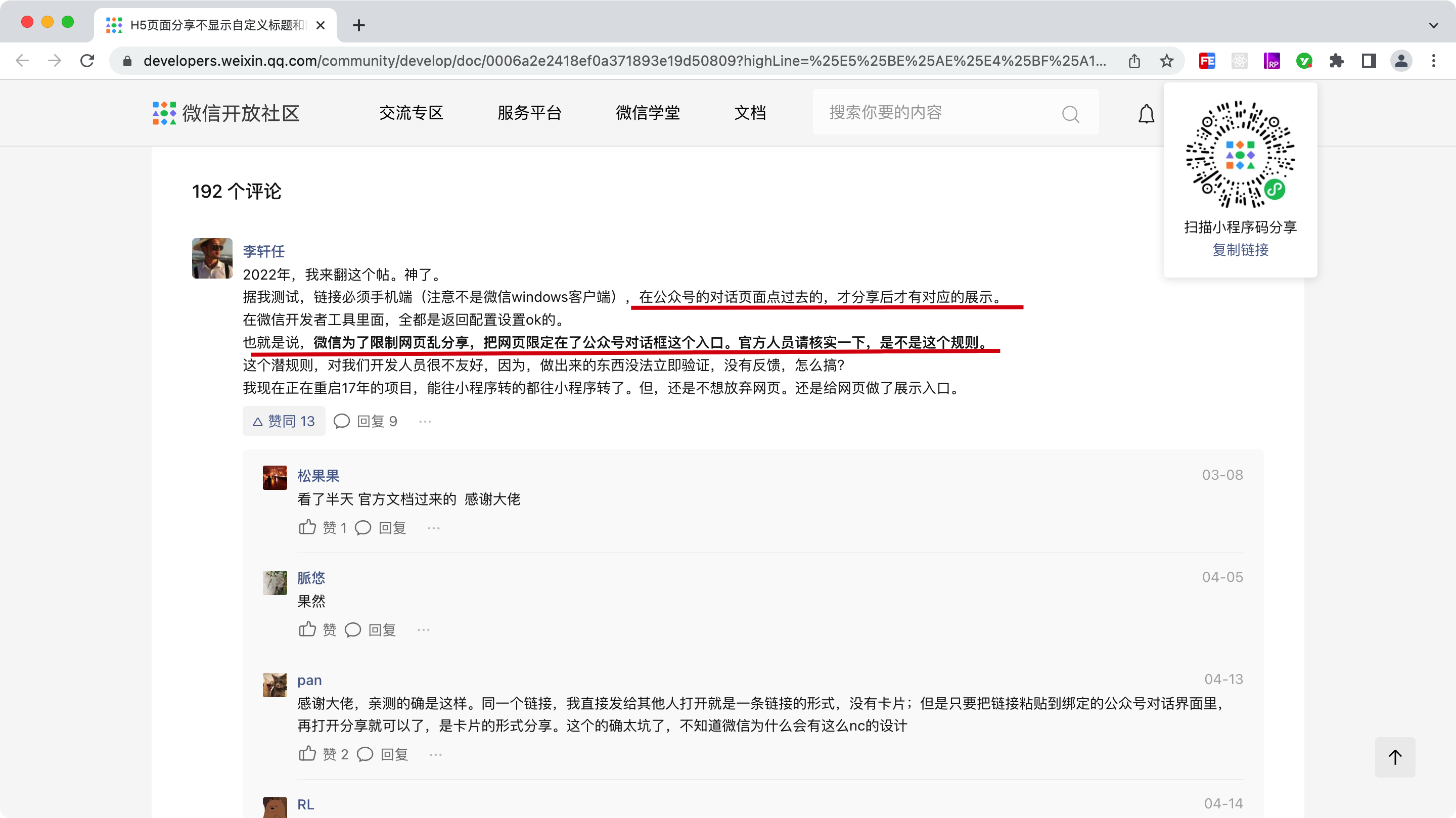
Task: Open the 微信学堂 nav item
Action: (x=647, y=113)
